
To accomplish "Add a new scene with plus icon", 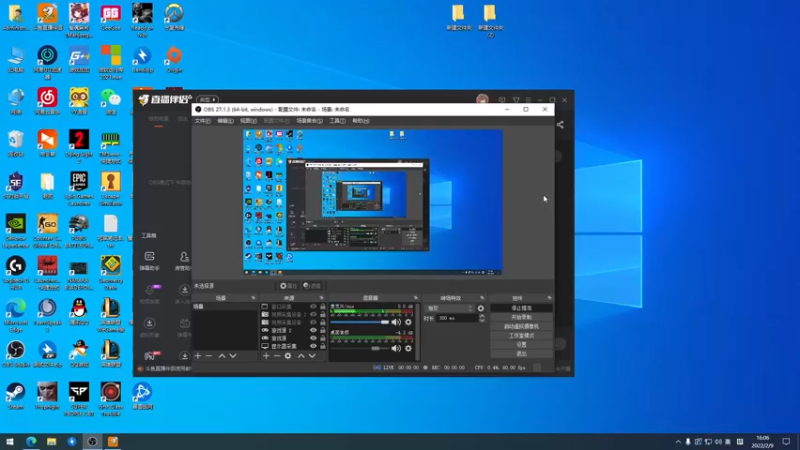I will 198,356.
